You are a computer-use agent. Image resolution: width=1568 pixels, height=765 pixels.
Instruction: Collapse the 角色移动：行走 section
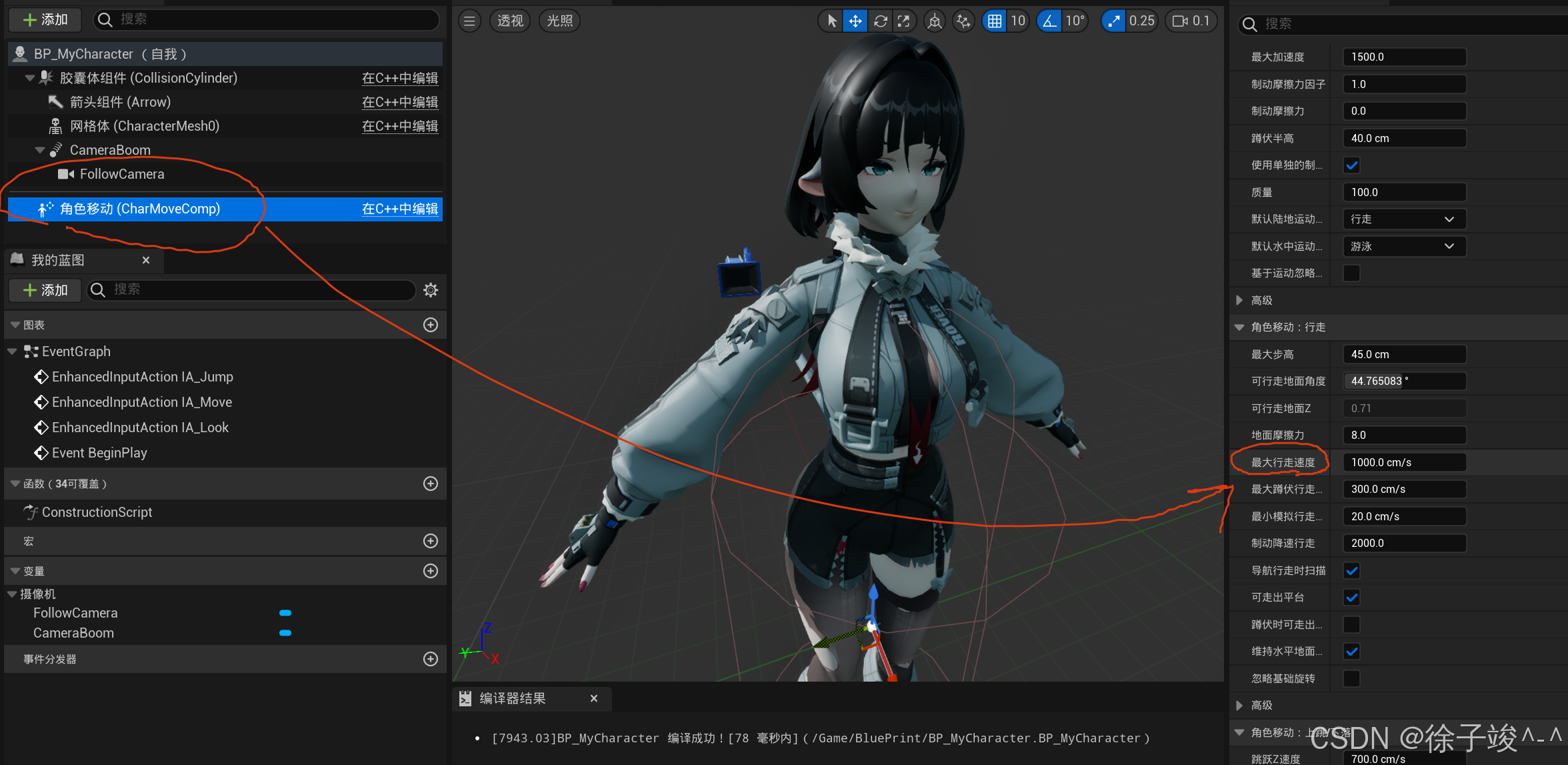click(1239, 327)
